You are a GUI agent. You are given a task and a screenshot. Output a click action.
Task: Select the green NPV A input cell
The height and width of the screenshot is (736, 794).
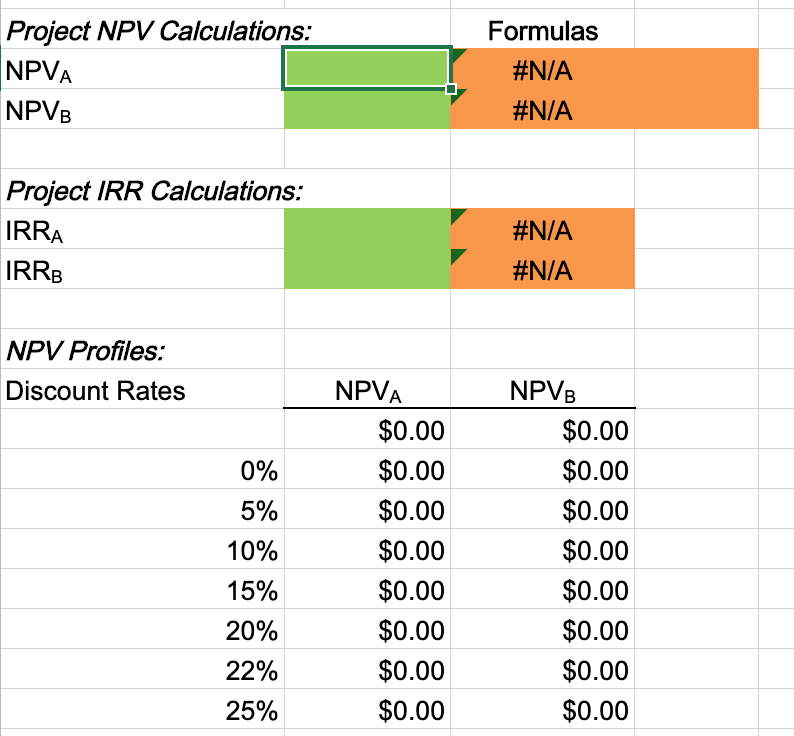pos(367,68)
